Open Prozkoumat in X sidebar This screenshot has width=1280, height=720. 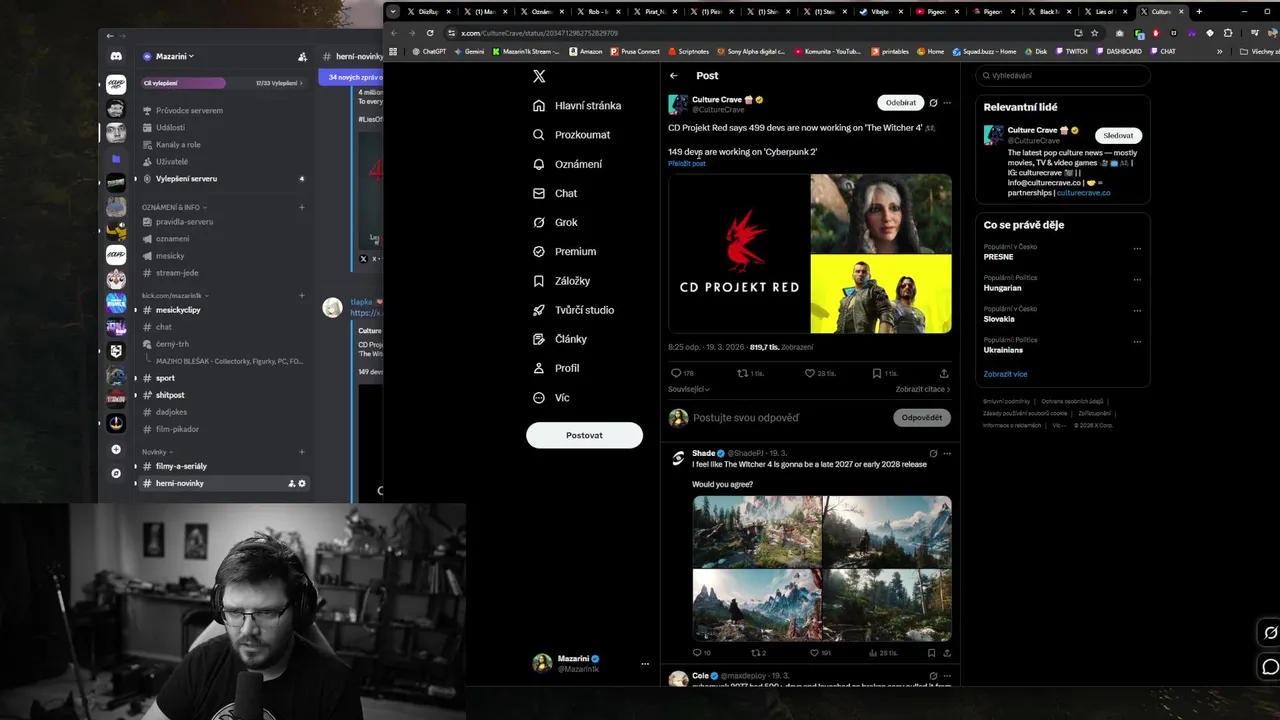(x=571, y=134)
